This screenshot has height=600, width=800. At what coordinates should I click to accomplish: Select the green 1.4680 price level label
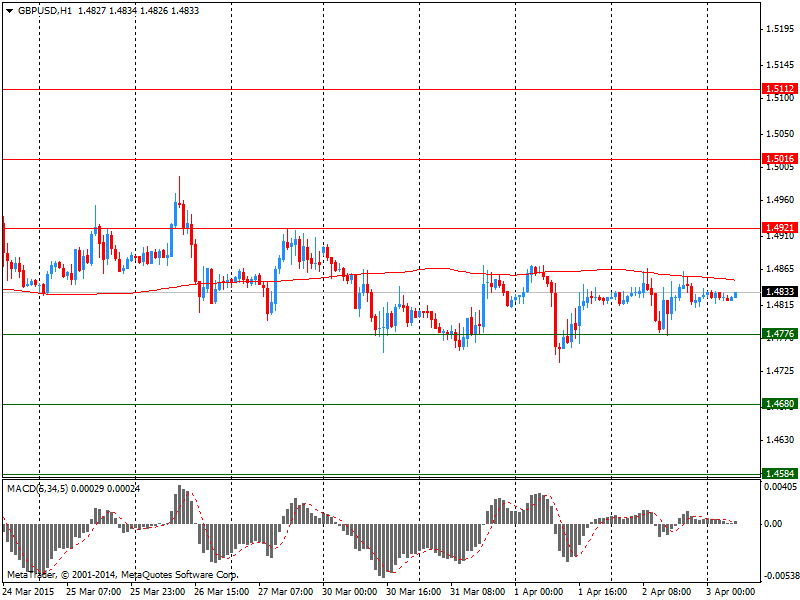780,404
